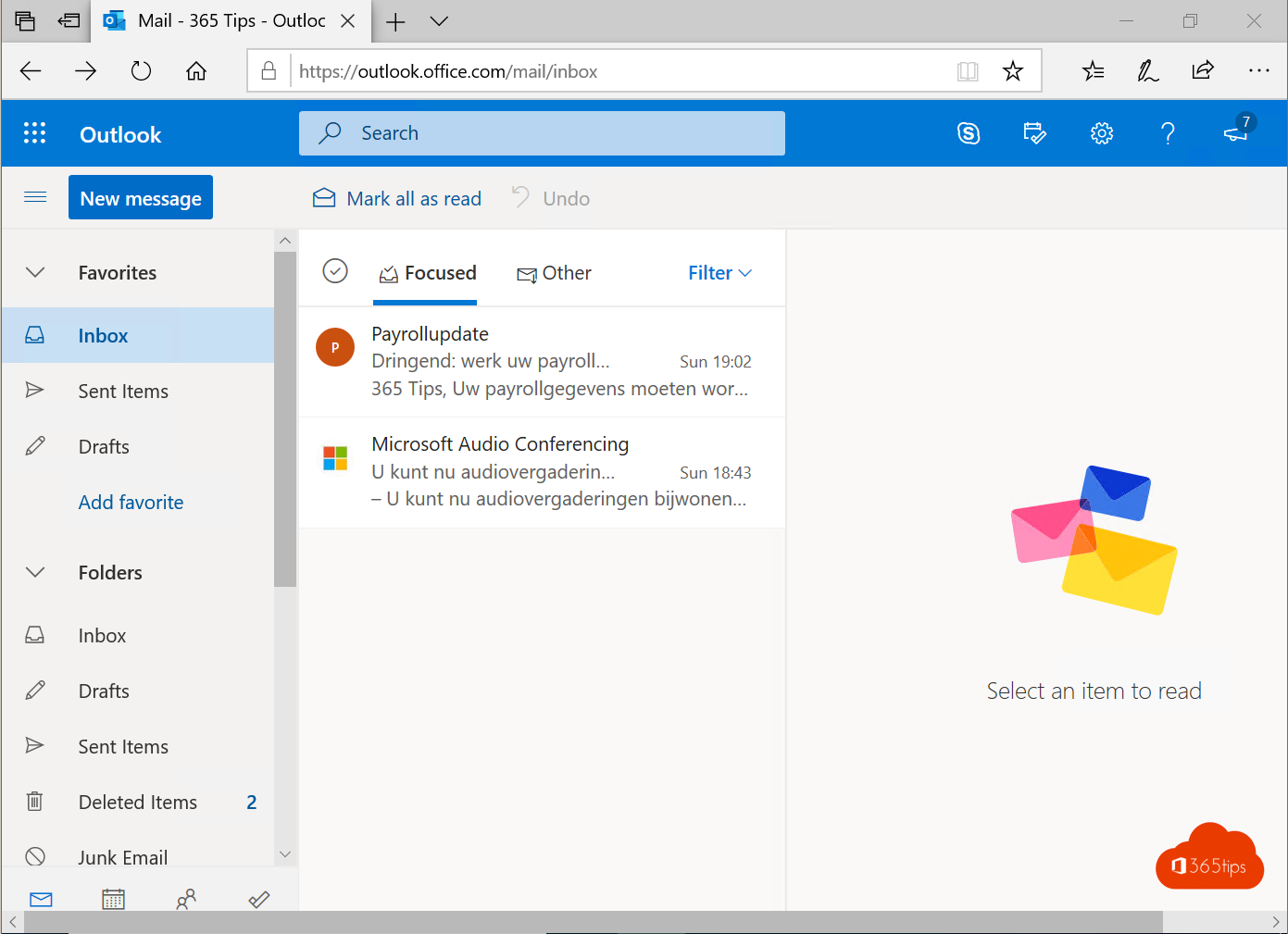Switch to the Other inbox tab
The image size is (1288, 934).
[554, 273]
